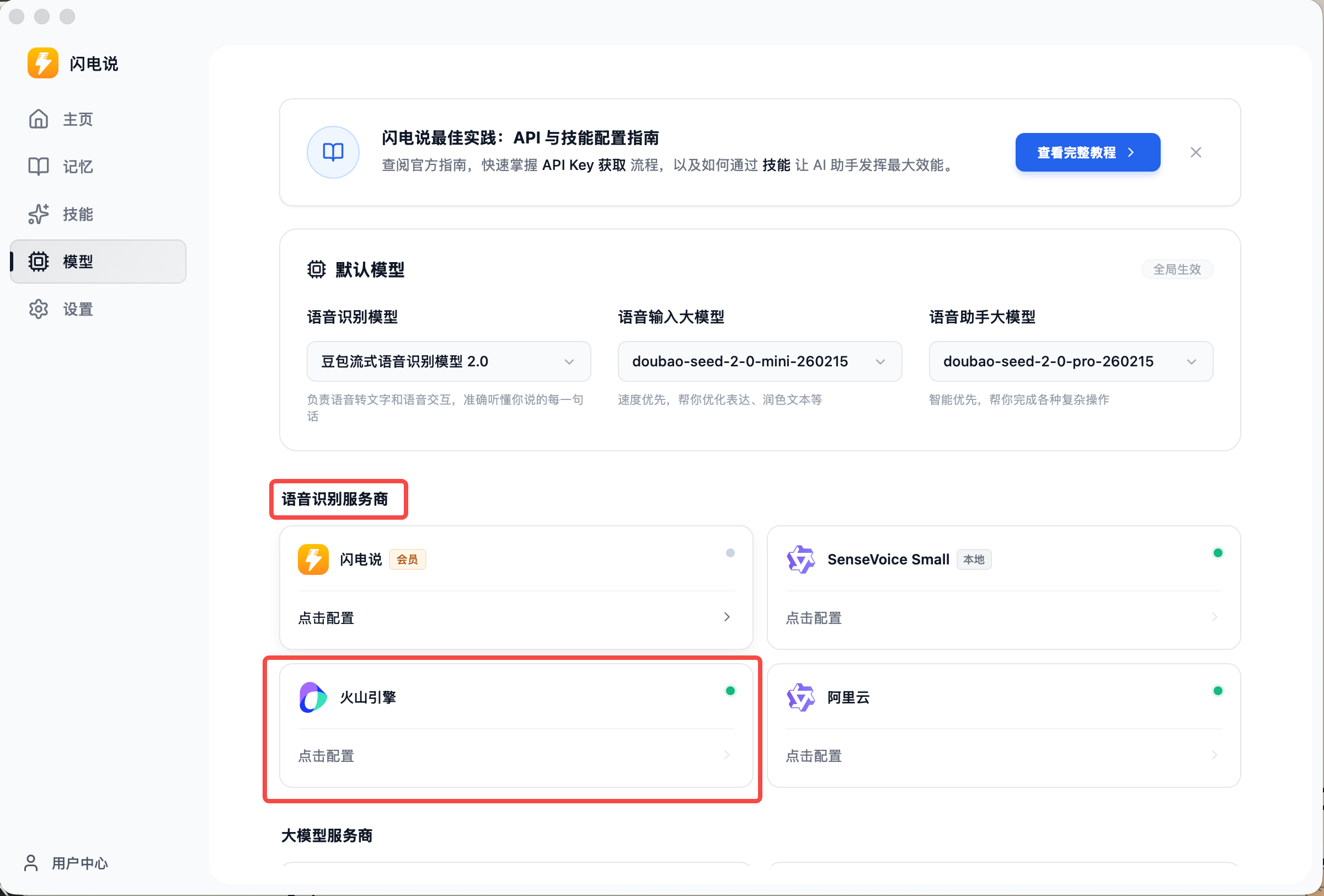
Task: Click the person icon beside 用户中心
Action: pos(31,863)
